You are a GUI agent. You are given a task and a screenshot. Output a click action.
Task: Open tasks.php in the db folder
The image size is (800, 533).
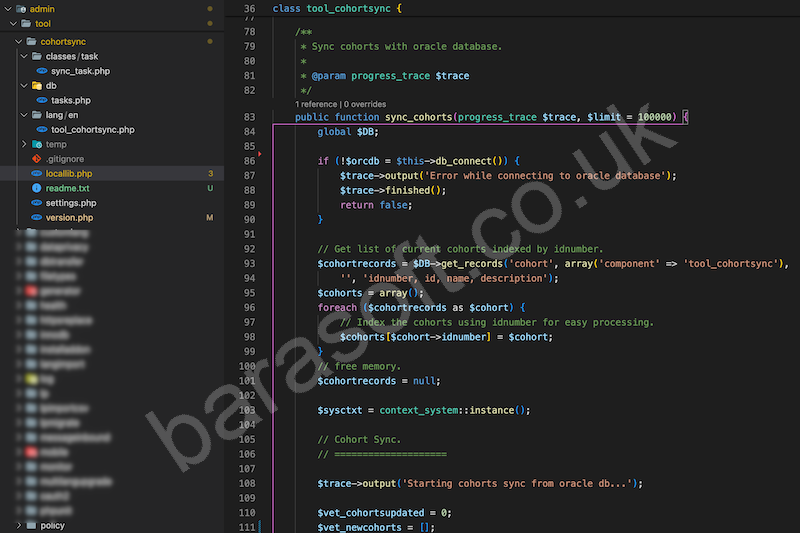pyautogui.click(x=70, y=100)
